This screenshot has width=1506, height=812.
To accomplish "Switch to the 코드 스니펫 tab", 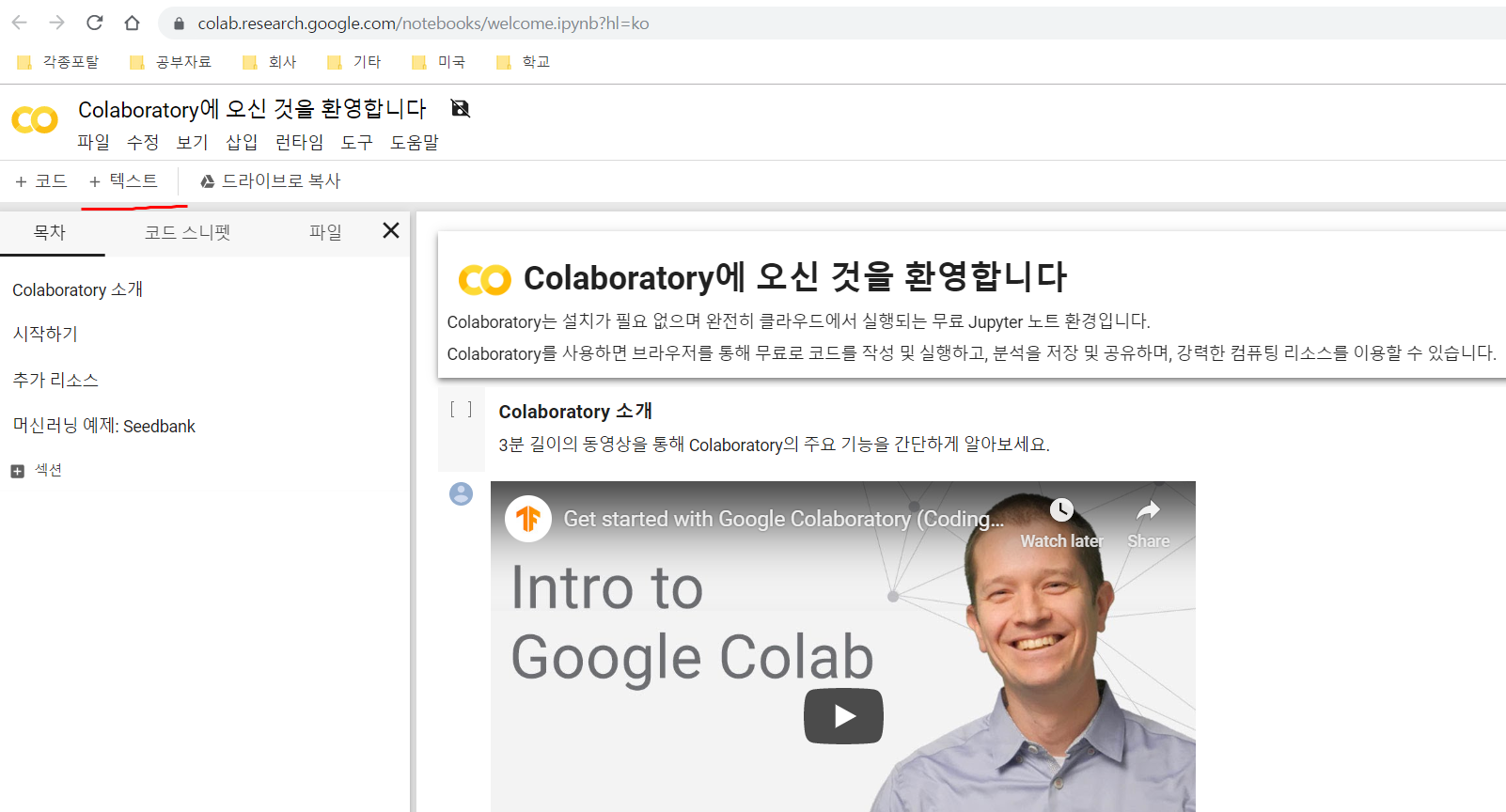I will point(187,232).
